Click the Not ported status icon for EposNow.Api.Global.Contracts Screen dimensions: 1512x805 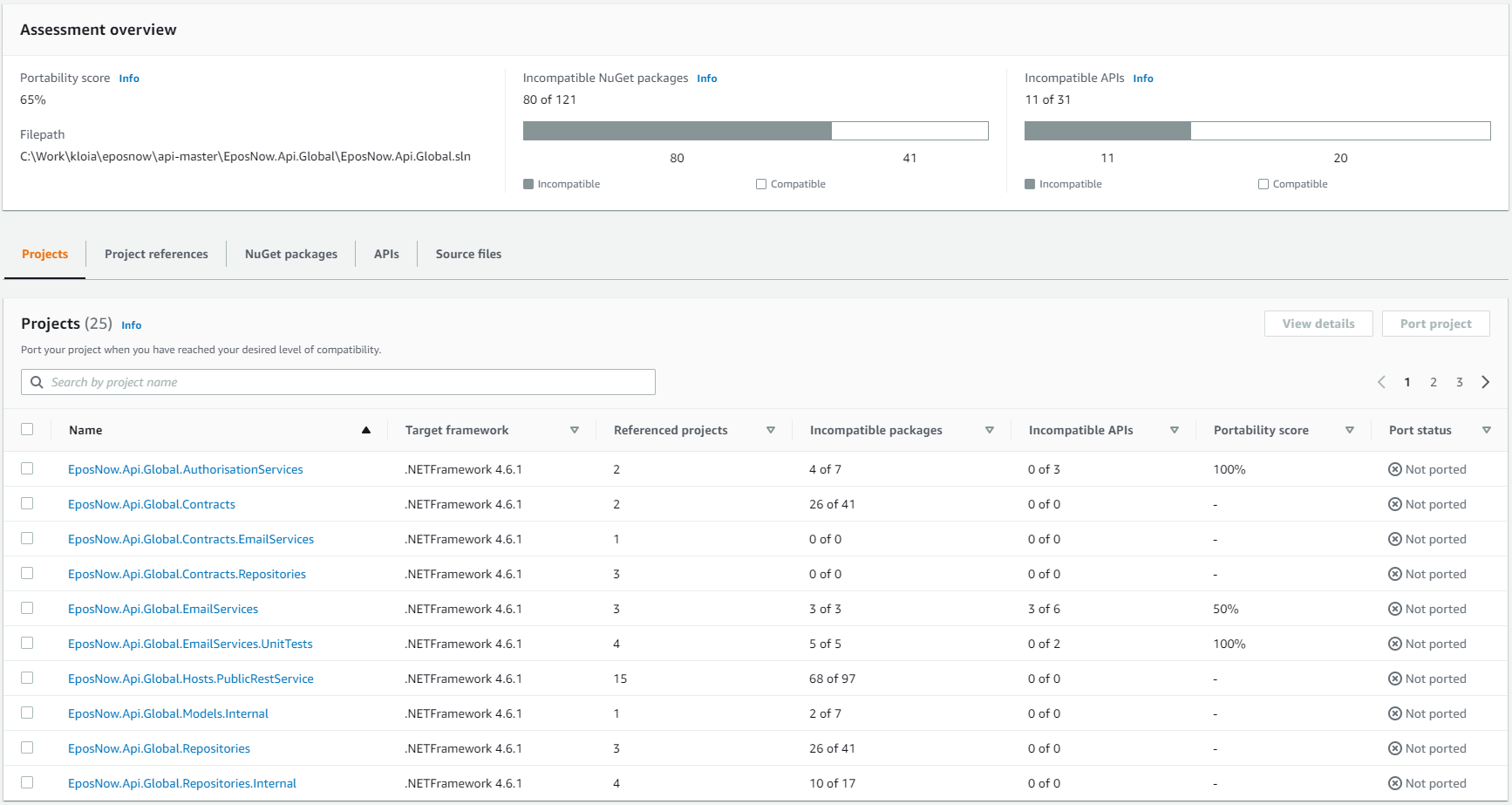[1394, 504]
